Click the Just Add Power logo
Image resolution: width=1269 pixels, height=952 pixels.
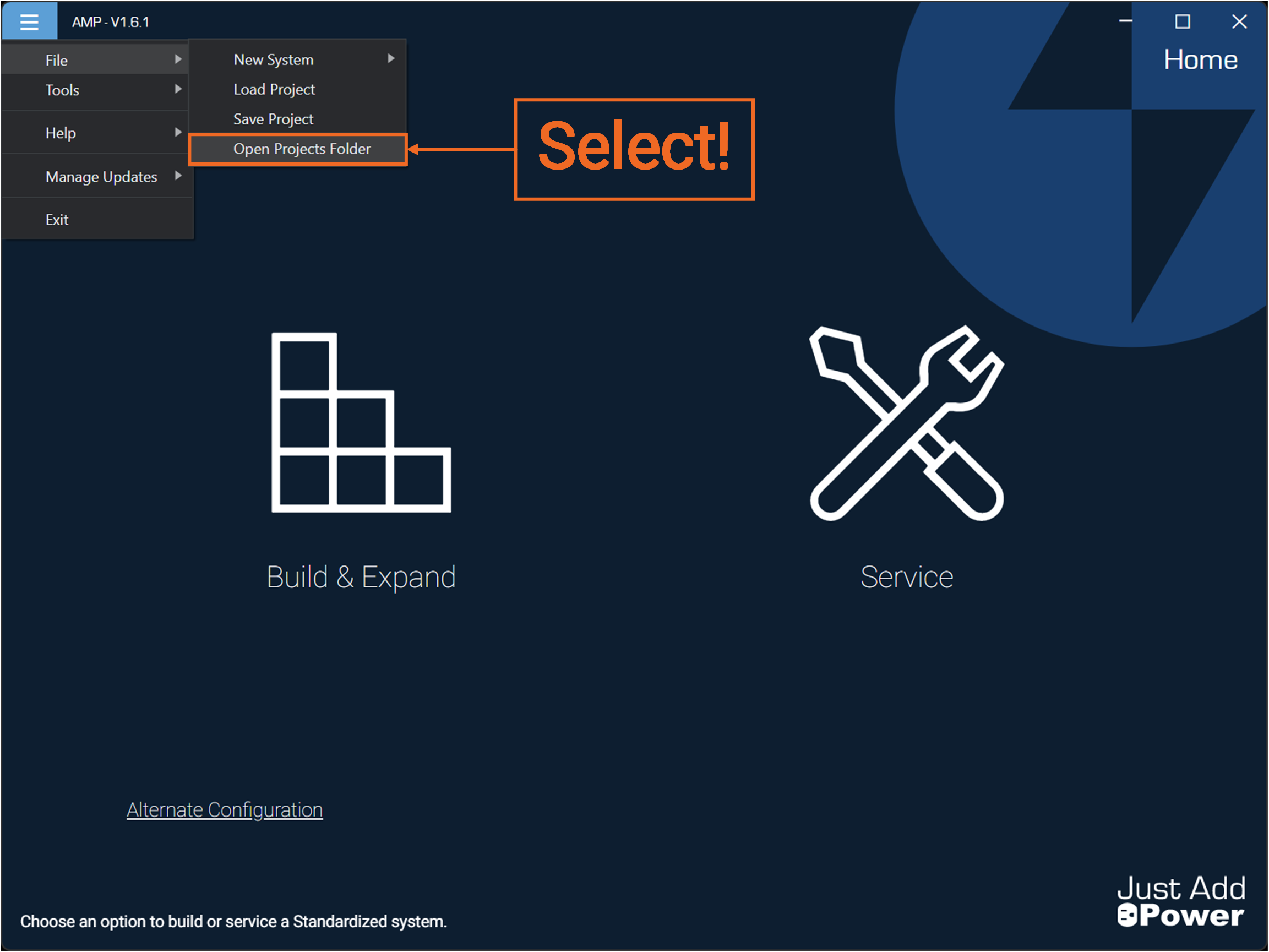[1181, 901]
